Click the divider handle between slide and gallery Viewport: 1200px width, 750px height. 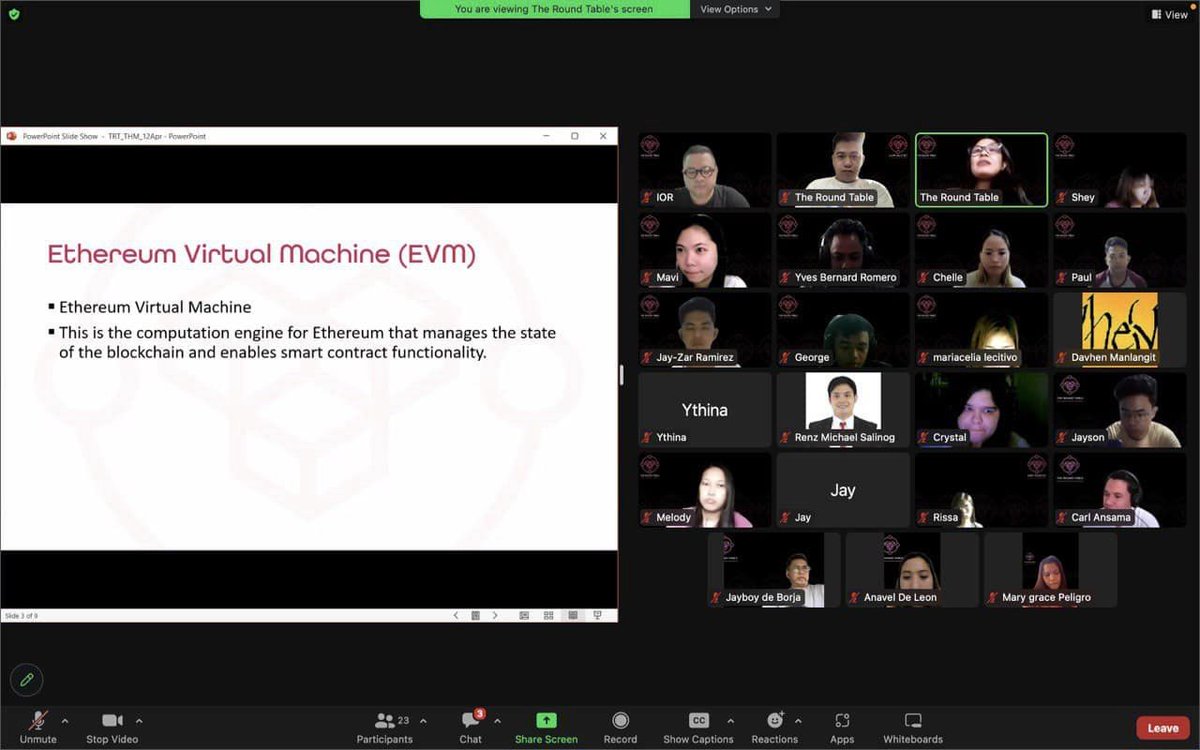pyautogui.click(x=622, y=375)
